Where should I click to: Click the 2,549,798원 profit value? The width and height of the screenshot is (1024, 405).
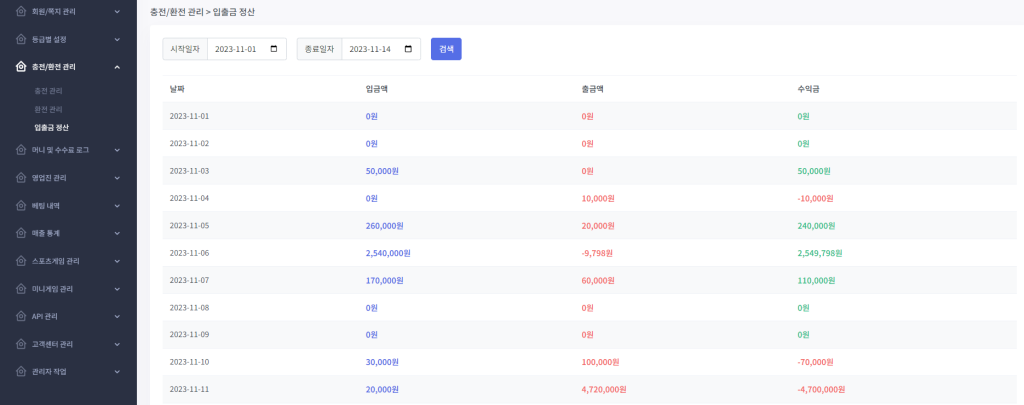(820, 253)
